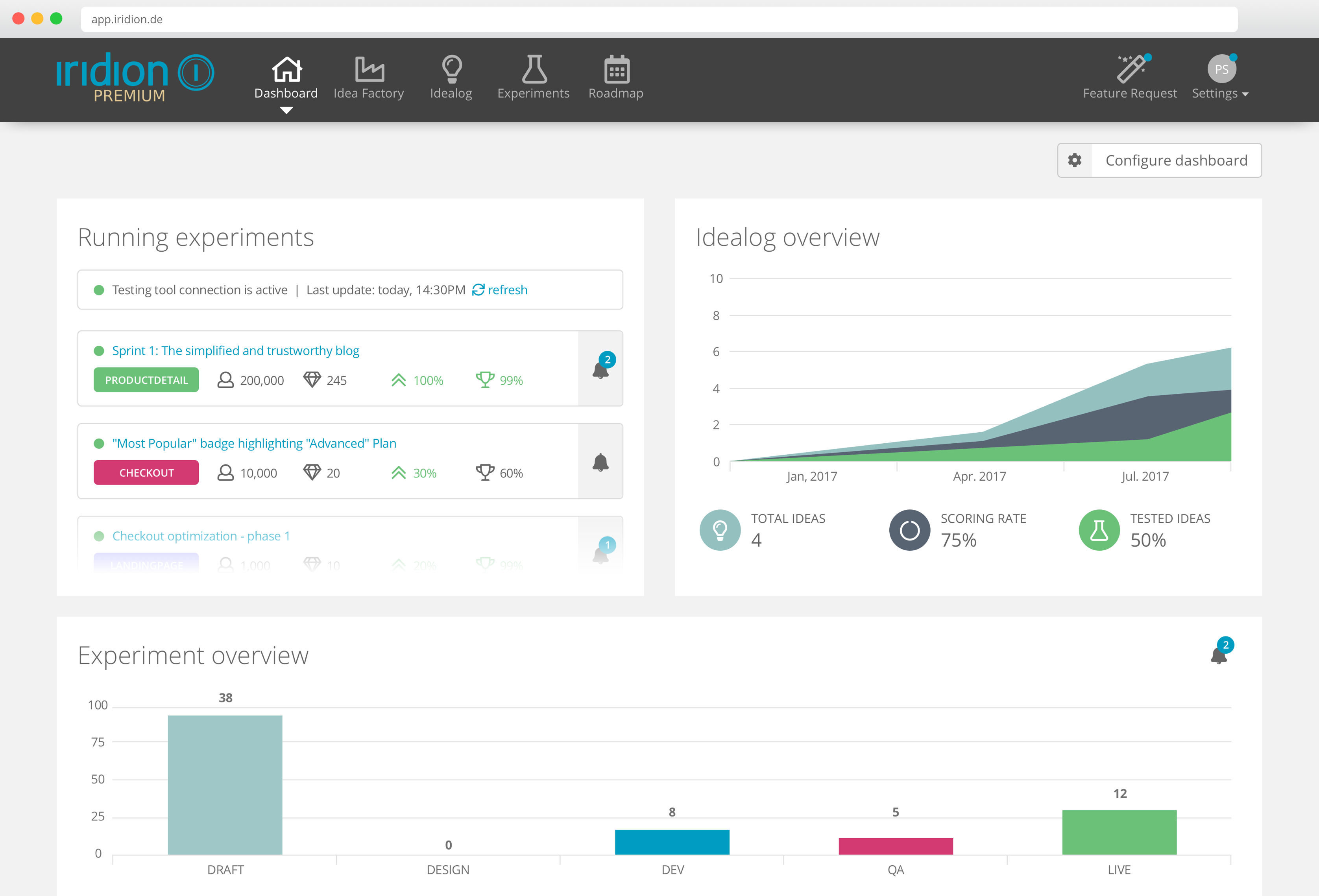Click the LIVE bar showing 12

(x=1119, y=832)
